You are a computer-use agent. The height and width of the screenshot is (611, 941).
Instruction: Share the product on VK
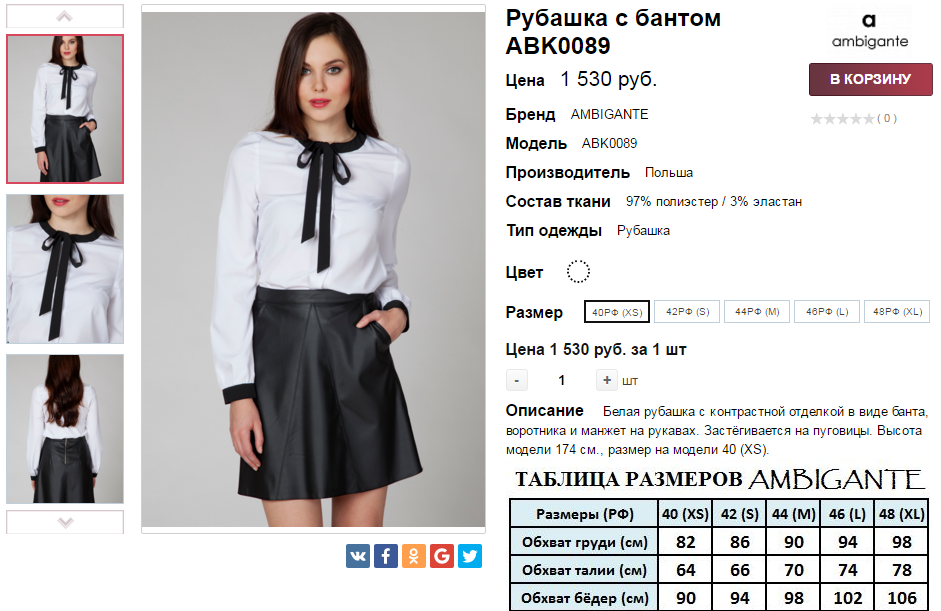pos(358,556)
